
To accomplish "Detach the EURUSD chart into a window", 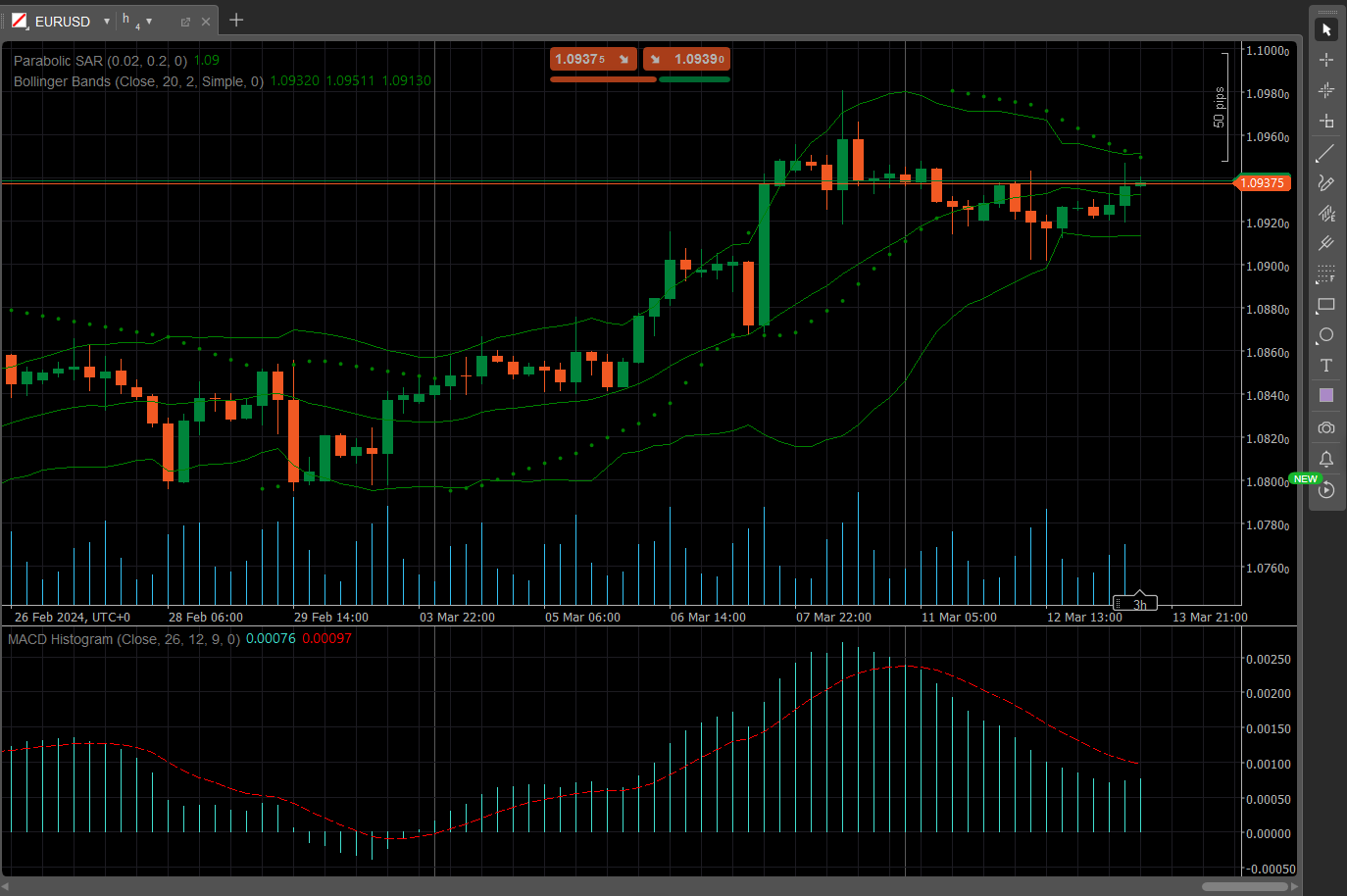I will point(185,22).
